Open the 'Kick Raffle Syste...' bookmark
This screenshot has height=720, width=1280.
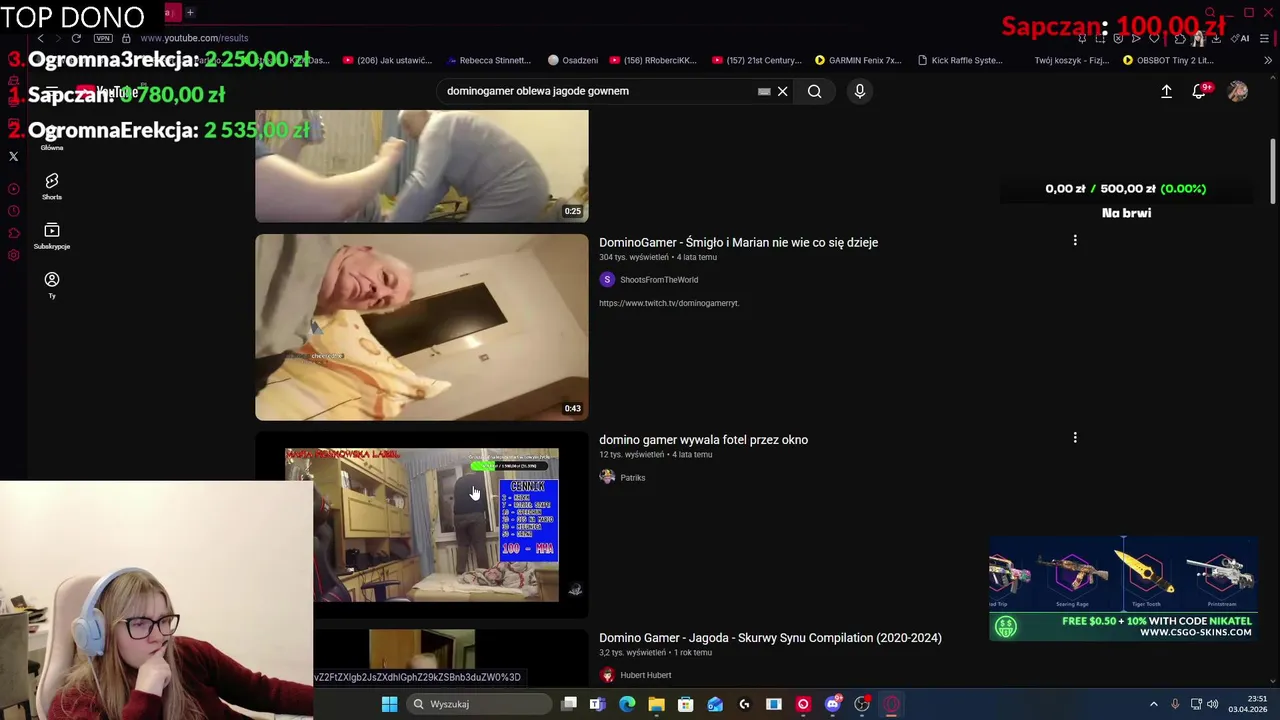click(x=960, y=60)
